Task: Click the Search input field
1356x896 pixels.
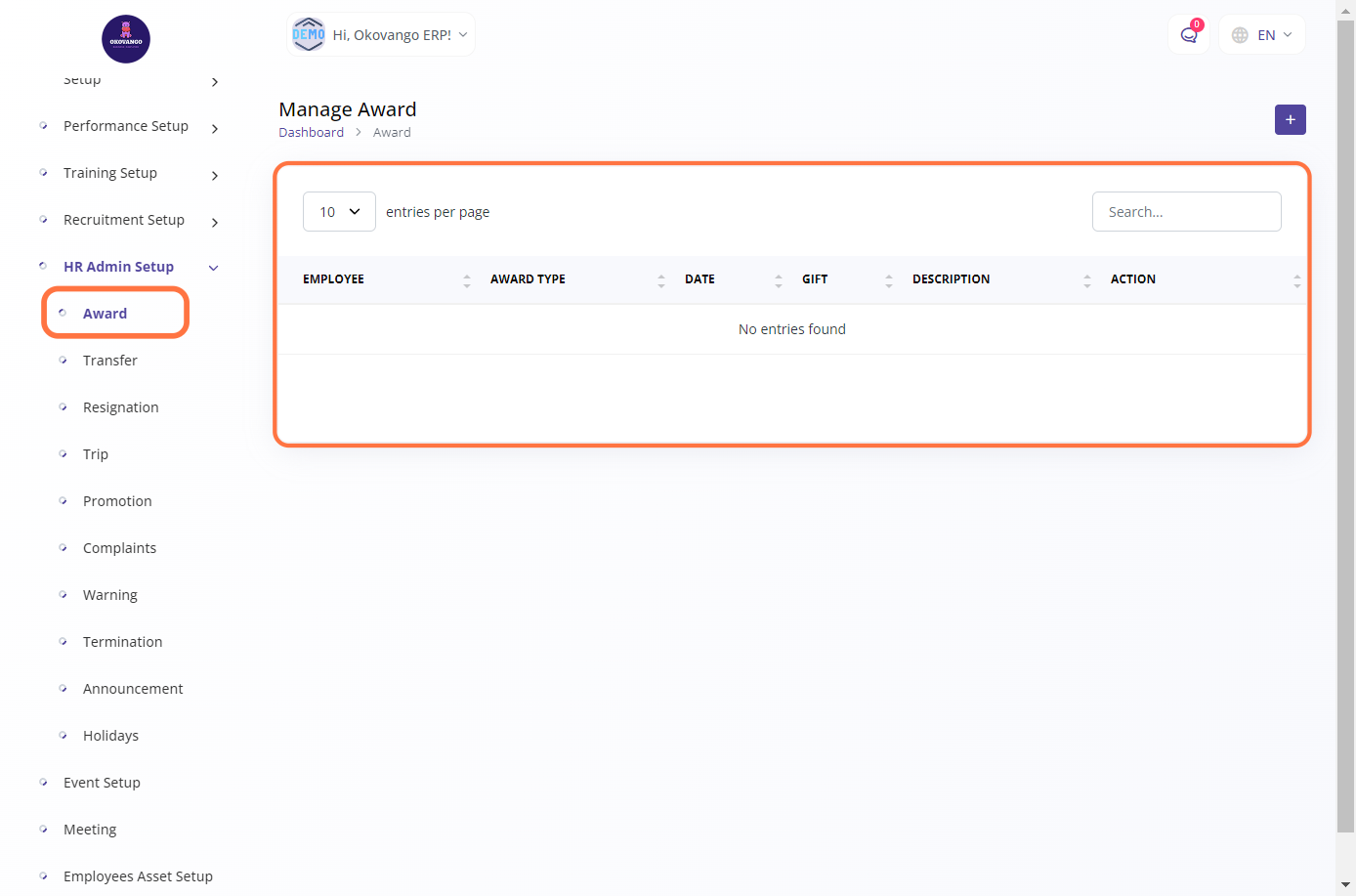Action: [1186, 212]
